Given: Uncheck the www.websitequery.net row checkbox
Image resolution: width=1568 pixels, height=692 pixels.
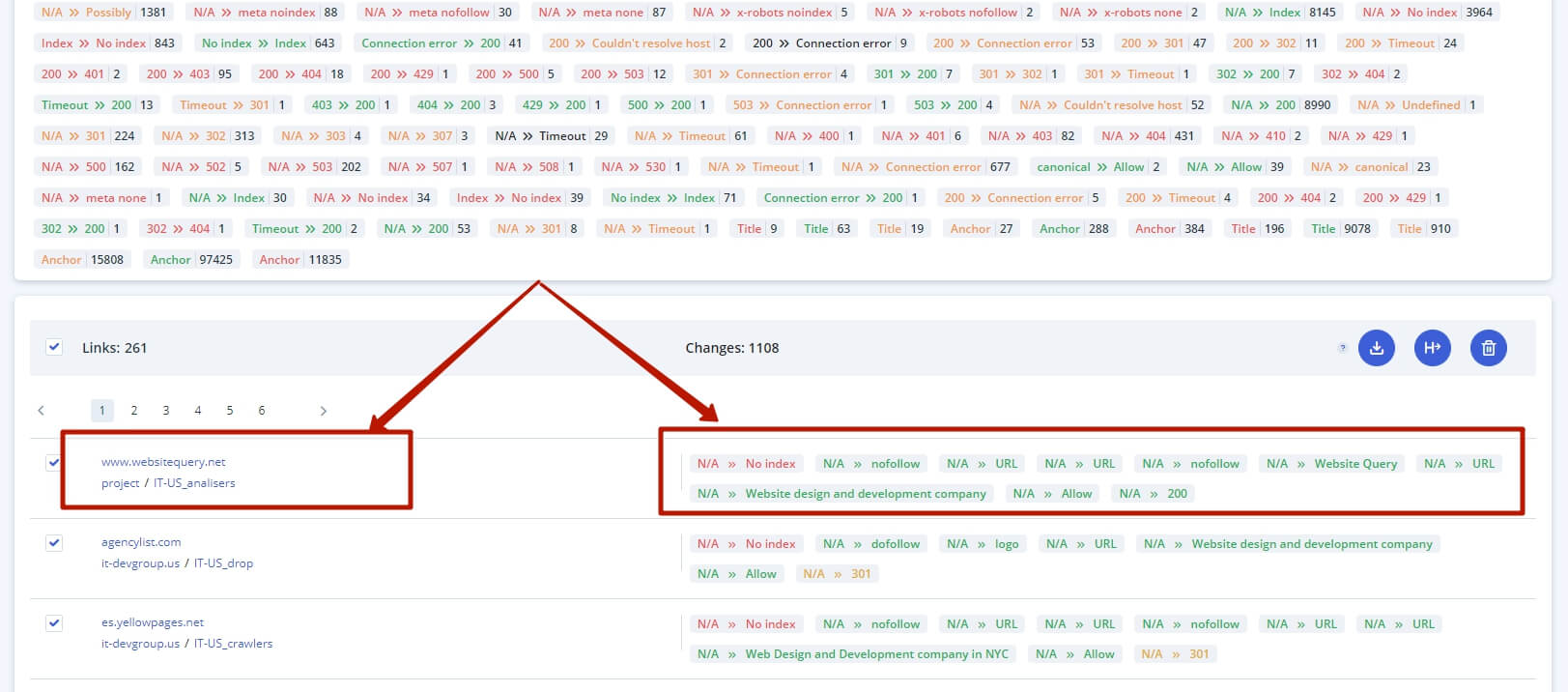Looking at the screenshot, I should coord(54,463).
